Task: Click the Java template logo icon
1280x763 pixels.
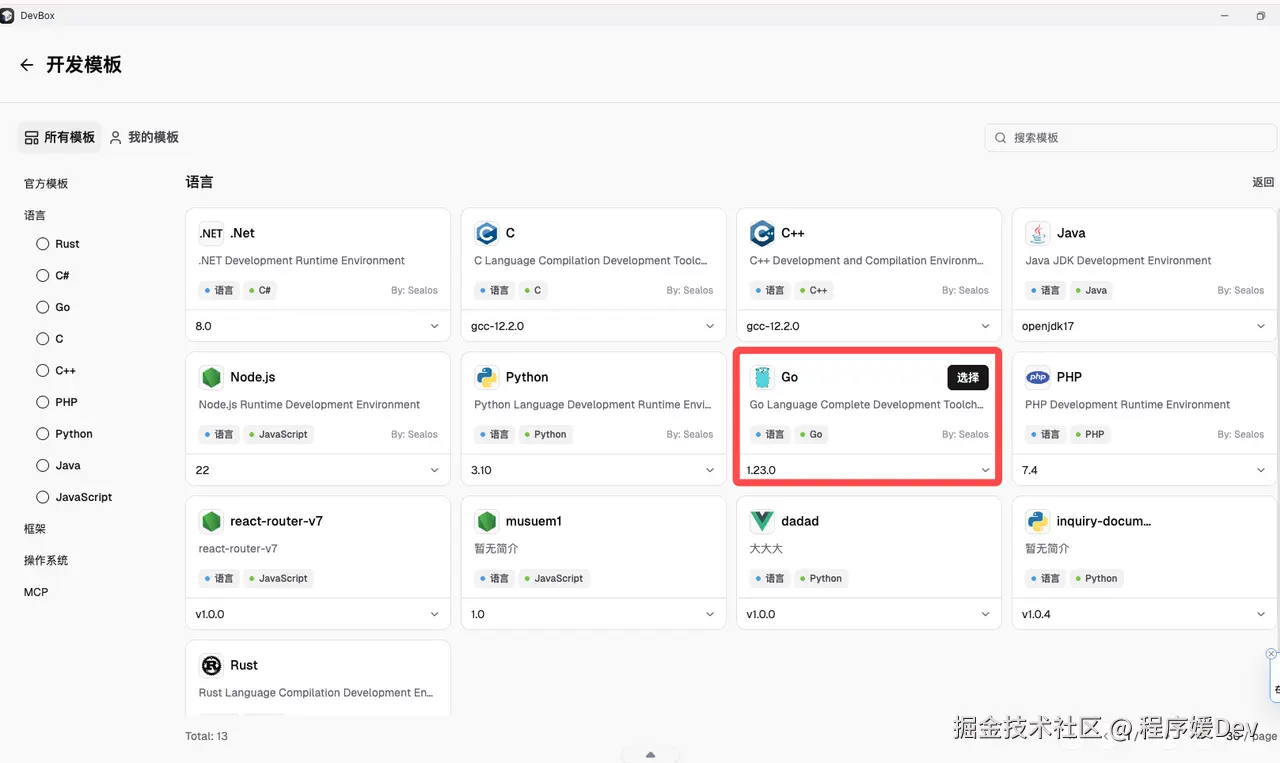Action: pos(1038,233)
